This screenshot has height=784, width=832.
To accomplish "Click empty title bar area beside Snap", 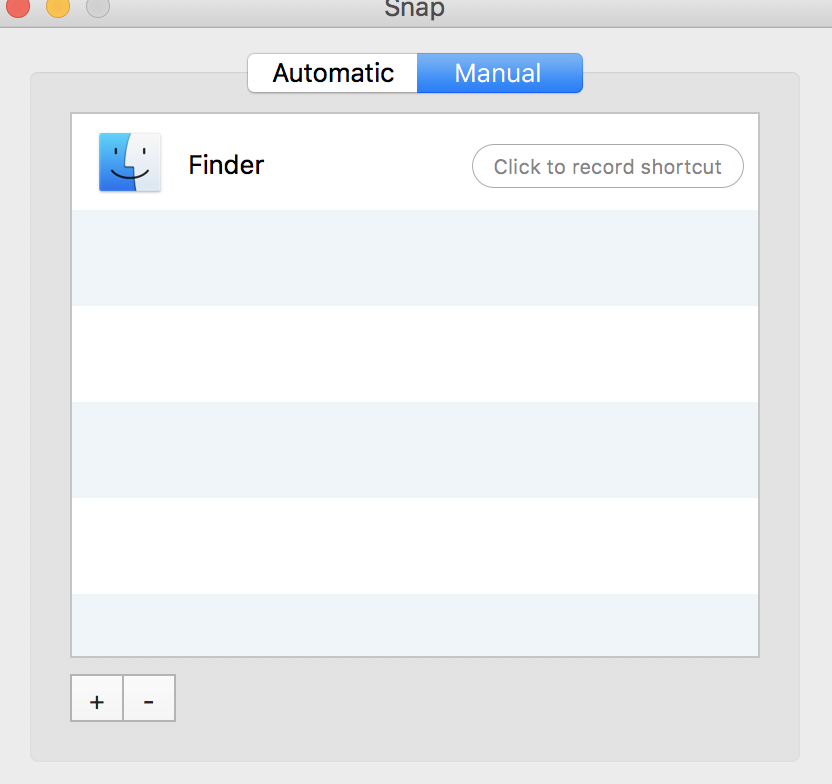I will pyautogui.click(x=620, y=10).
